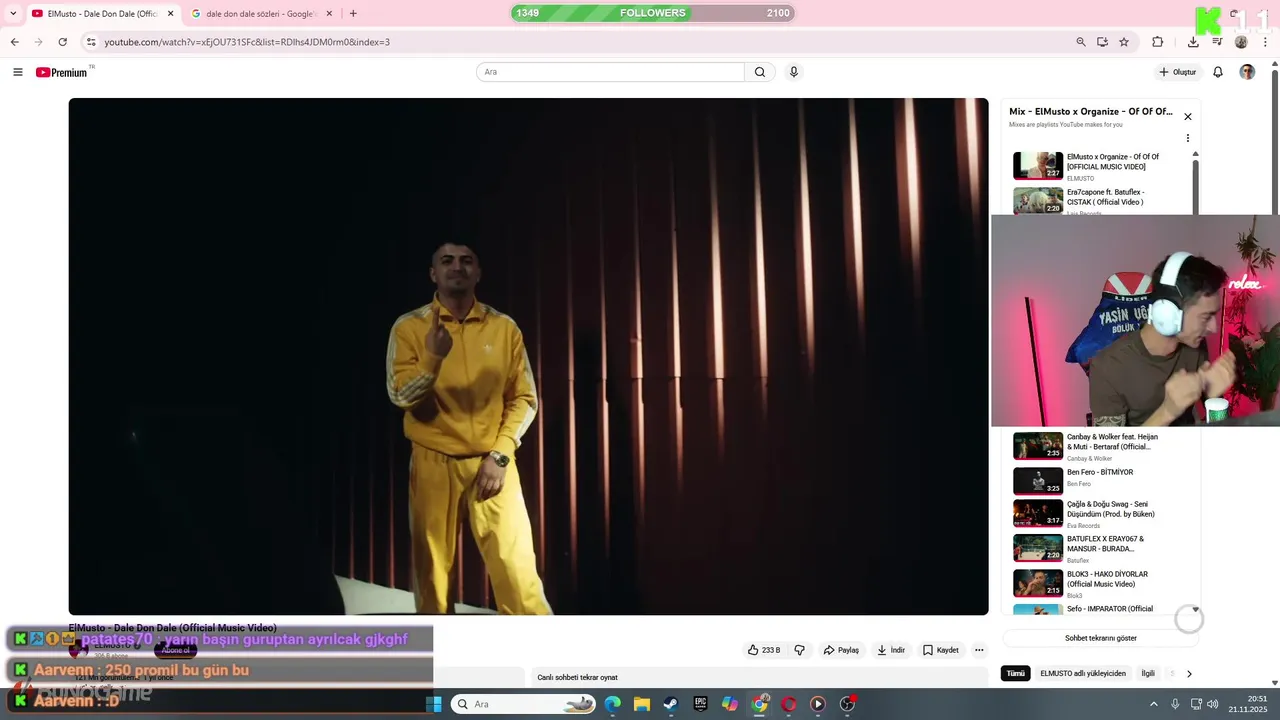This screenshot has width=1280, height=720.
Task: Open Chrome downloads icon
Action: (x=1193, y=42)
